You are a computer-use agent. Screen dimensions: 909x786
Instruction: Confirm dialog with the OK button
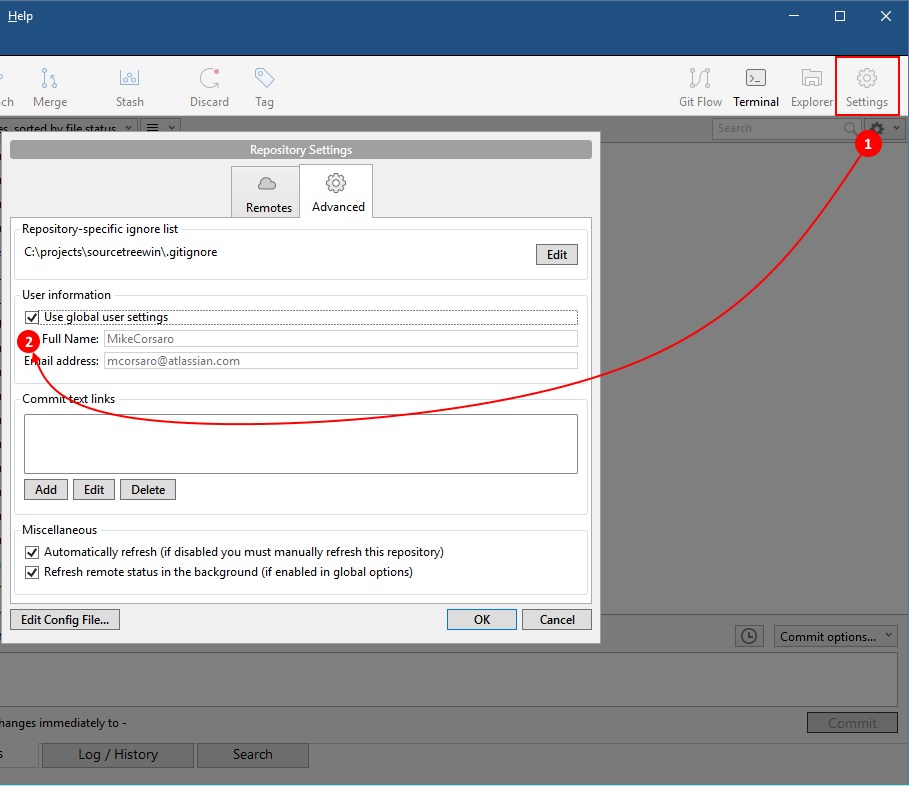coord(481,619)
